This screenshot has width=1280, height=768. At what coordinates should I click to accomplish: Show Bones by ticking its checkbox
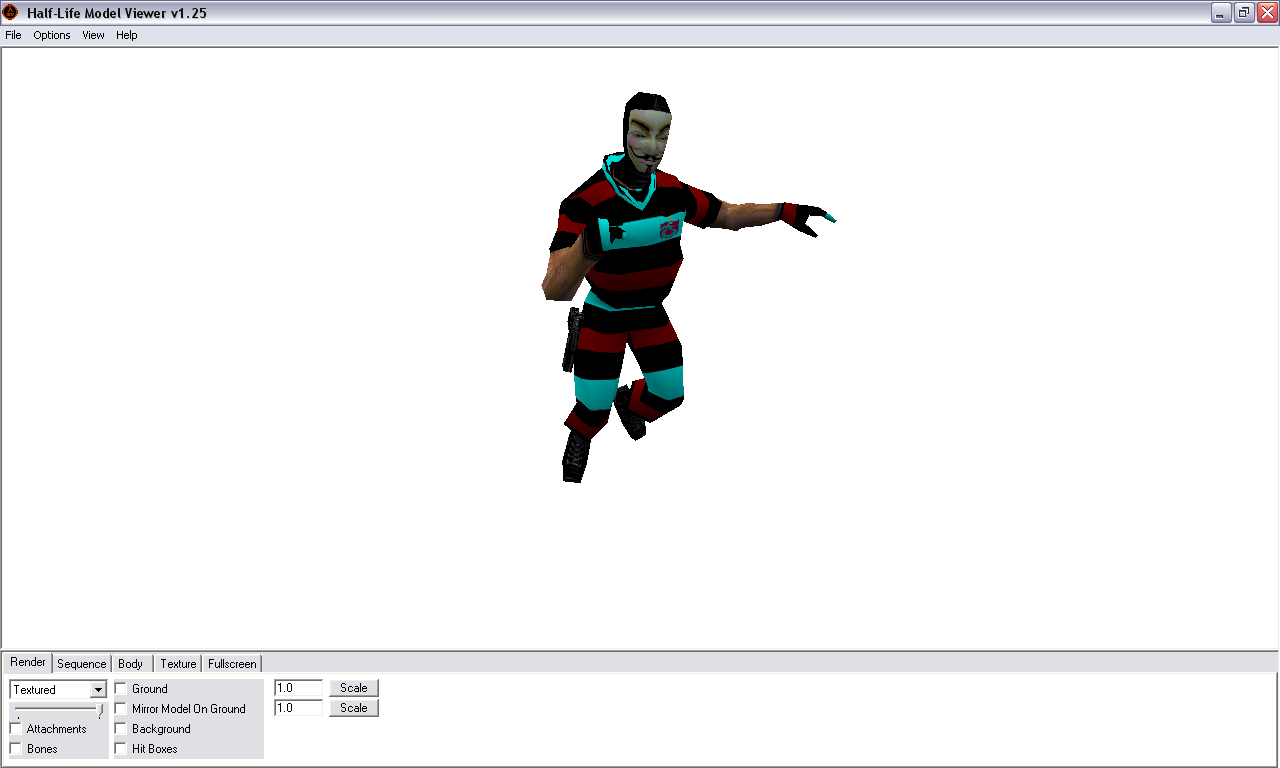click(x=16, y=749)
